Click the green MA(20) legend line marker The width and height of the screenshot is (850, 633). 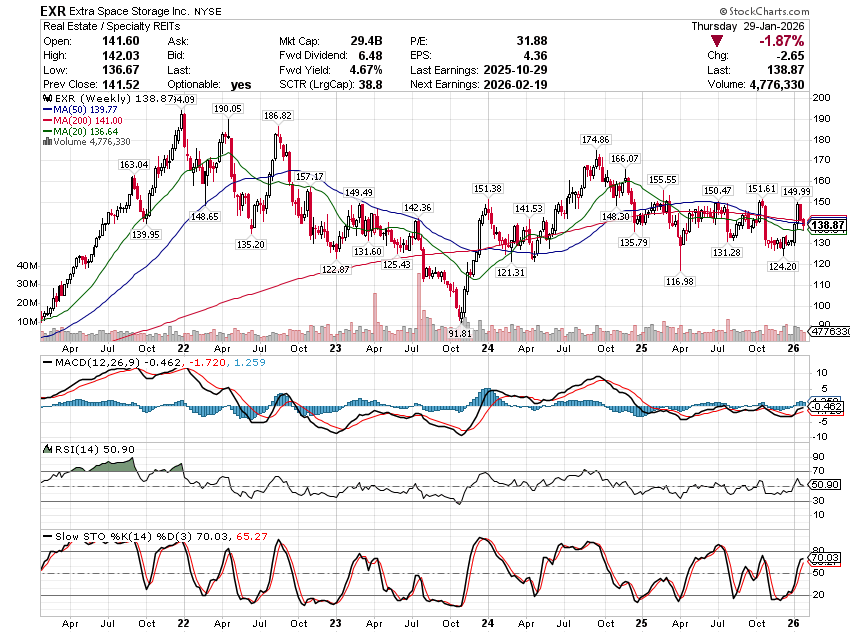45,132
